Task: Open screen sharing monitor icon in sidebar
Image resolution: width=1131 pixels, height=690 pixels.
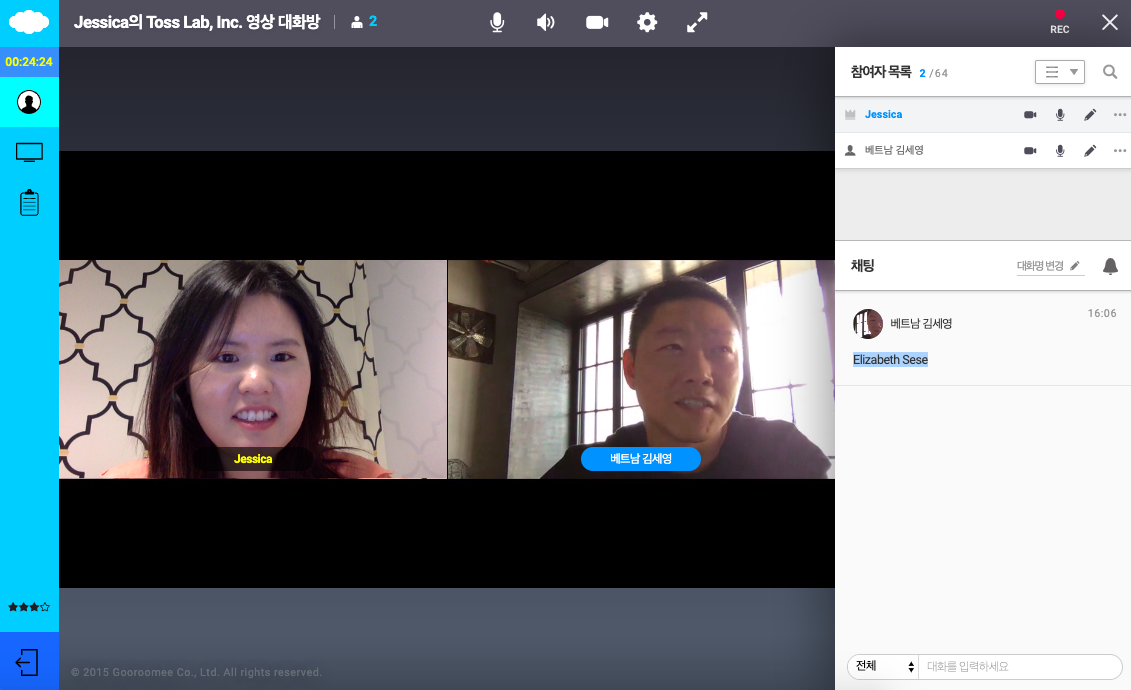Action: pos(29,152)
